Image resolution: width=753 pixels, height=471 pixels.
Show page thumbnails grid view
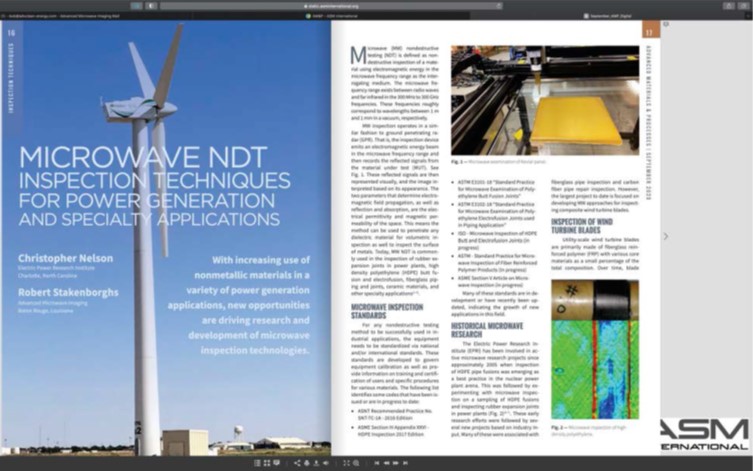pyautogui.click(x=264, y=463)
